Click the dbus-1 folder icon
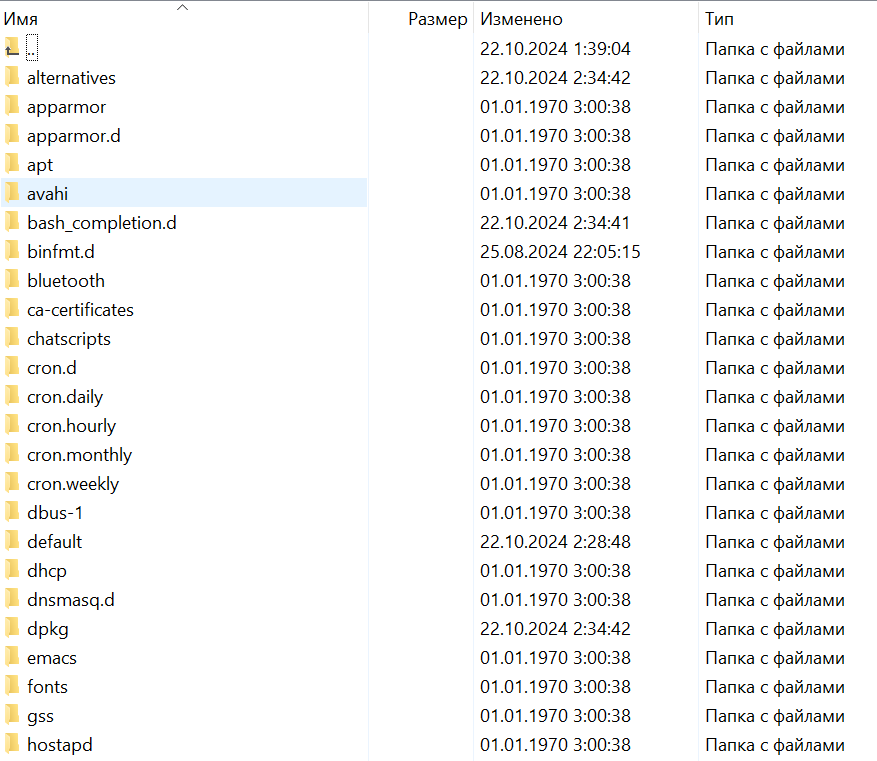 pos(12,513)
